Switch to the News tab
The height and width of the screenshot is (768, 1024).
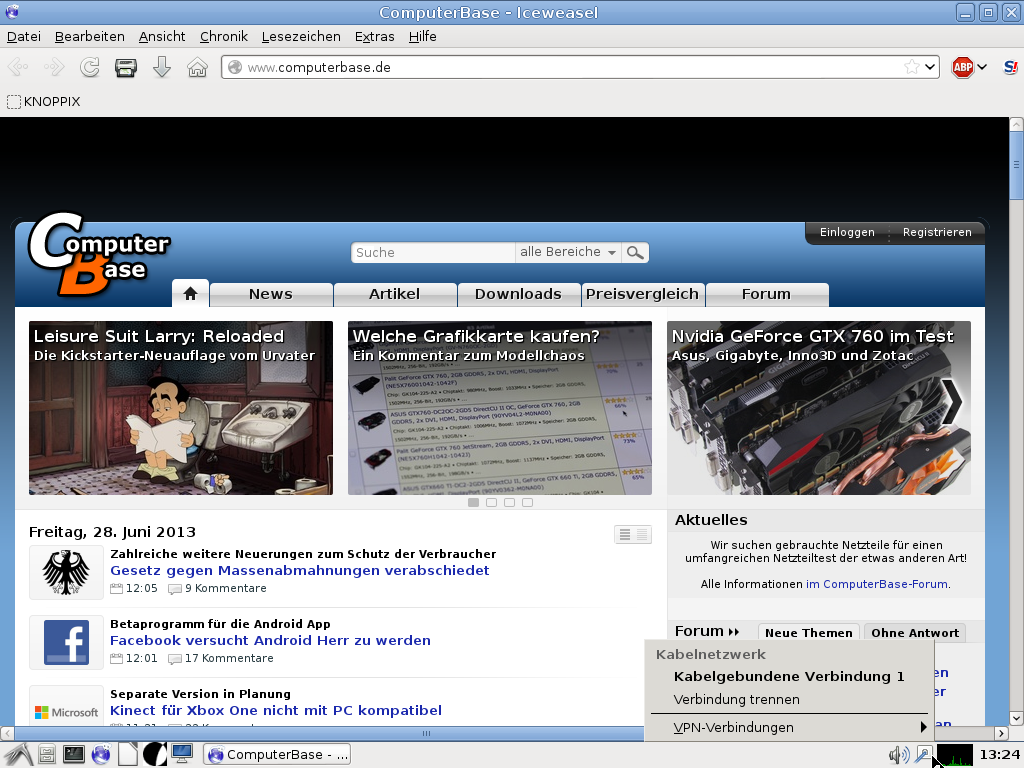pyautogui.click(x=270, y=295)
